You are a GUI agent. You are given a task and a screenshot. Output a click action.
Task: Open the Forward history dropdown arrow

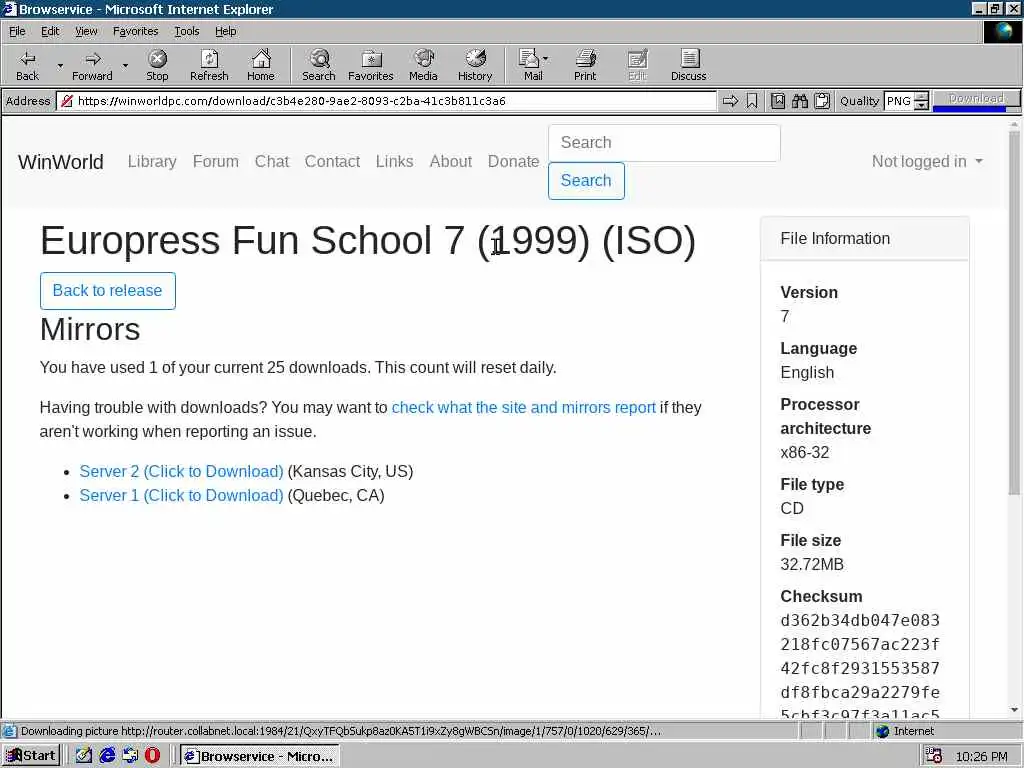(125, 65)
